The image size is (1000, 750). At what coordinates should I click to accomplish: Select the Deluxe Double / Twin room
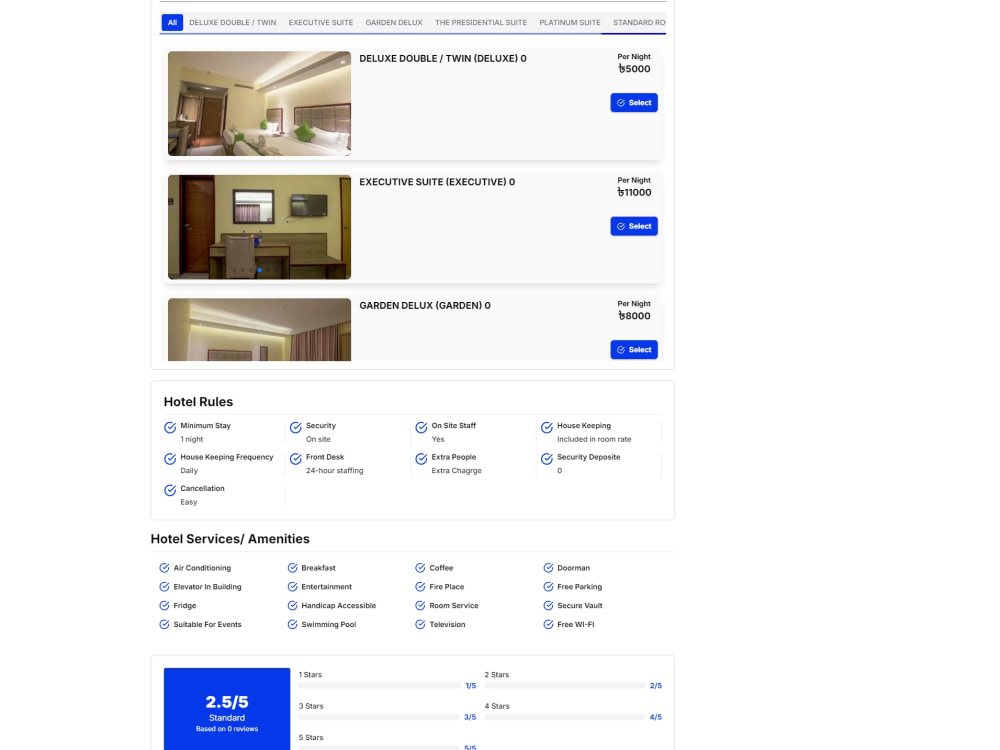point(634,103)
